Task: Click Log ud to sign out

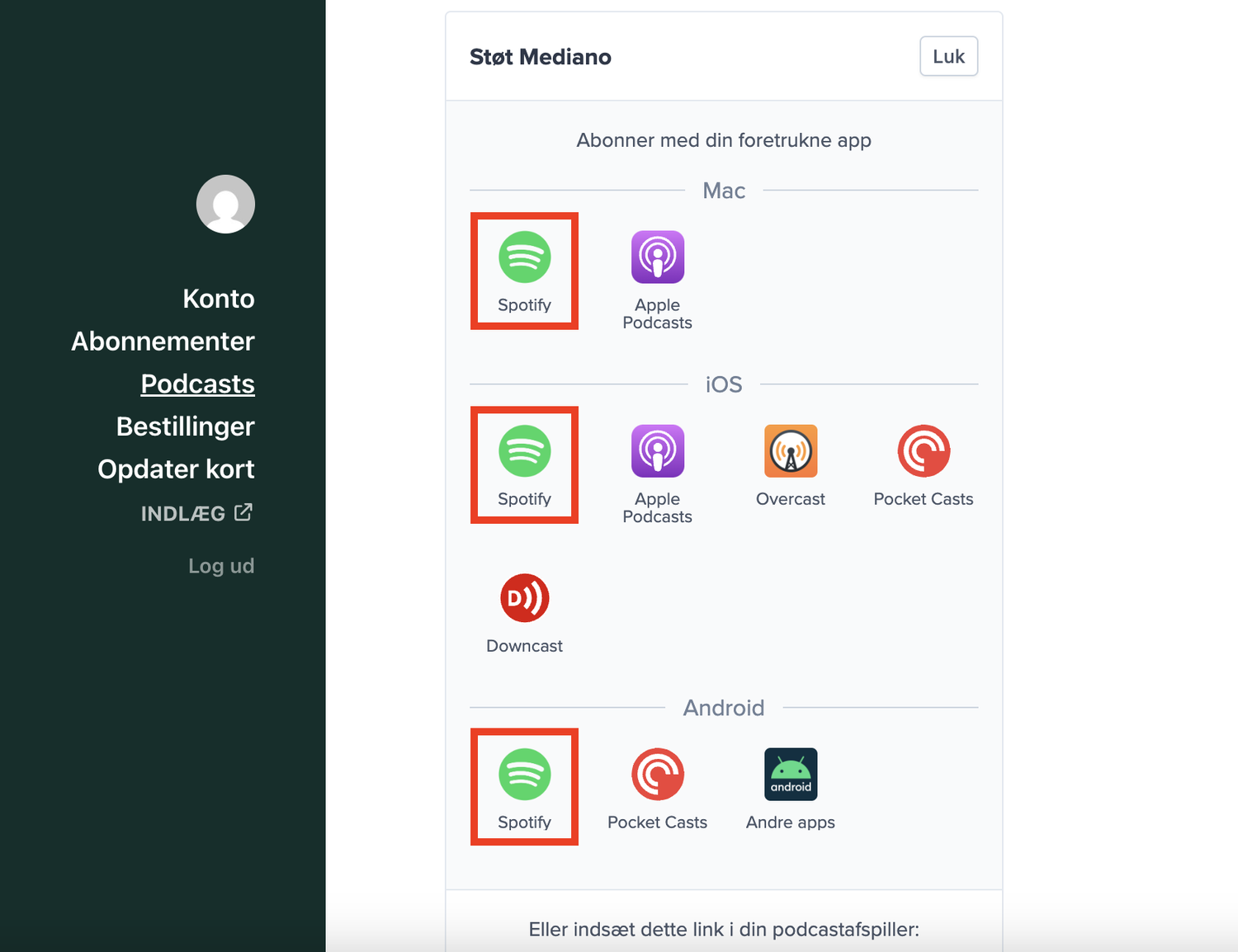Action: tap(221, 566)
